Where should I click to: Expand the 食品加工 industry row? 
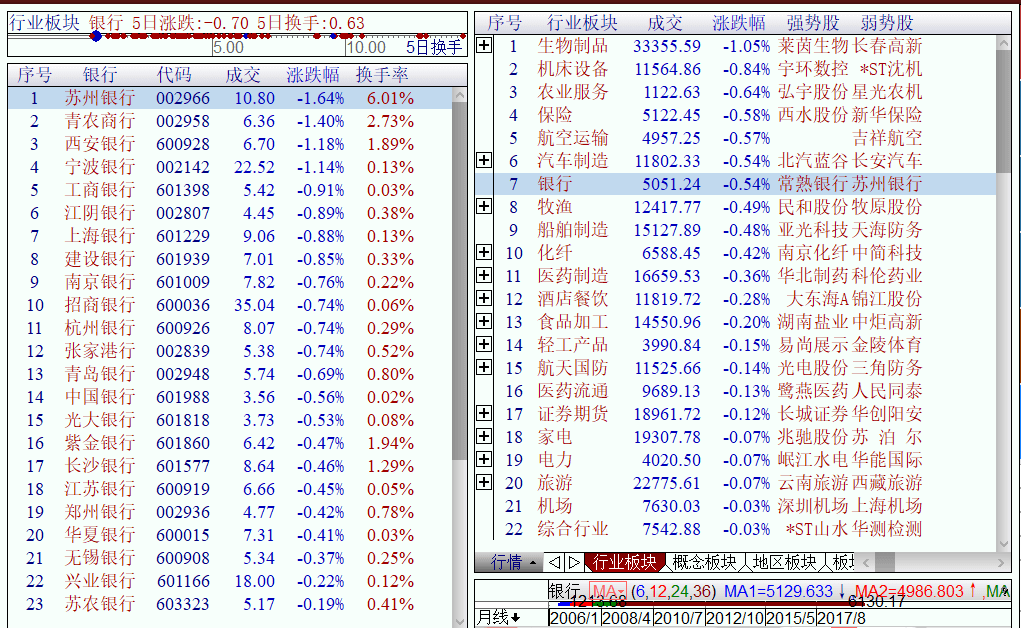click(484, 321)
